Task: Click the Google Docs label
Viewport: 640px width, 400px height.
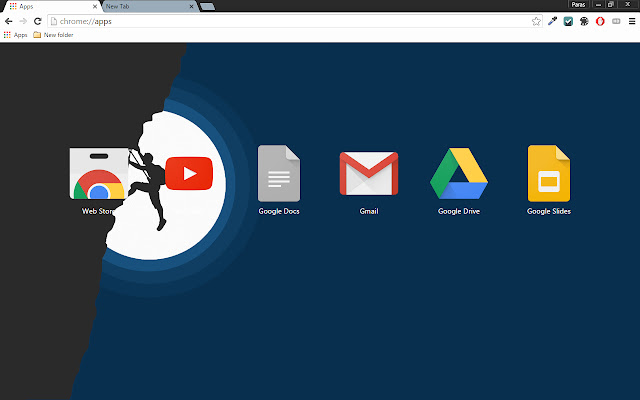Action: (279, 211)
